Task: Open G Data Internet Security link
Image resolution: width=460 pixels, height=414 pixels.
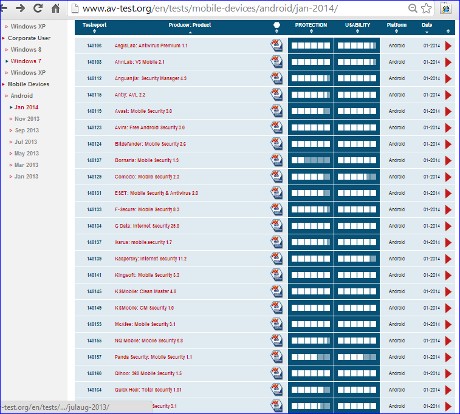Action: coord(147,226)
